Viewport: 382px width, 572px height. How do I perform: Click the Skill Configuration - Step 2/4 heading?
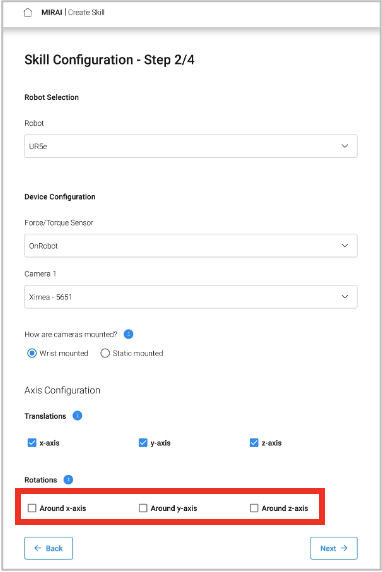[x=109, y=60]
